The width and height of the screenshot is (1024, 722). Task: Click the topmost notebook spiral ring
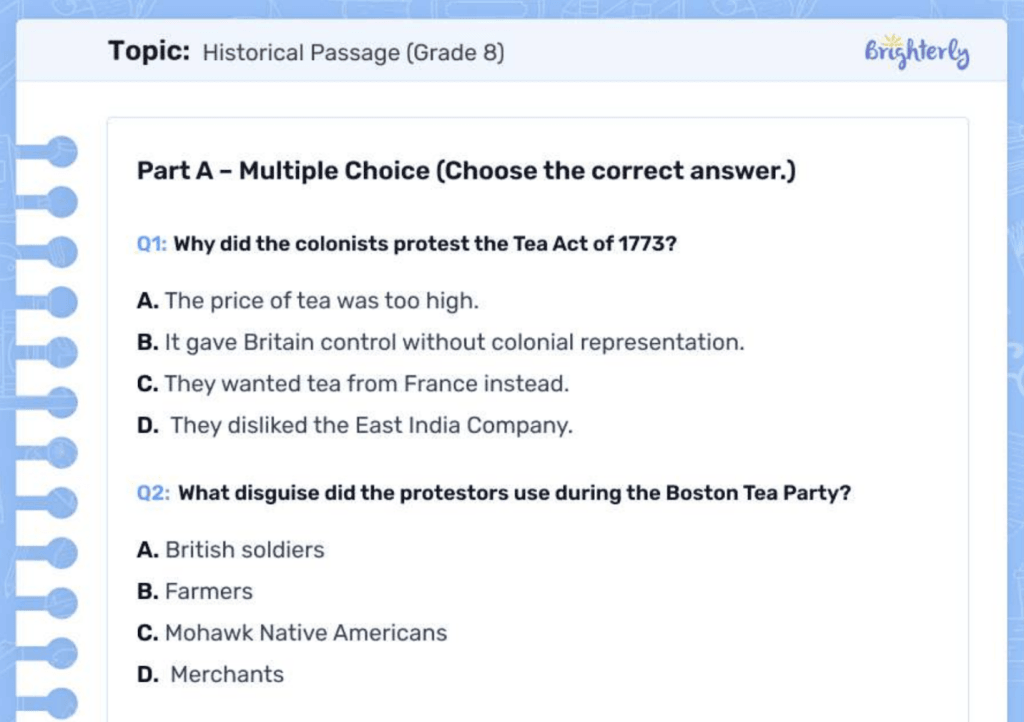tap(60, 152)
